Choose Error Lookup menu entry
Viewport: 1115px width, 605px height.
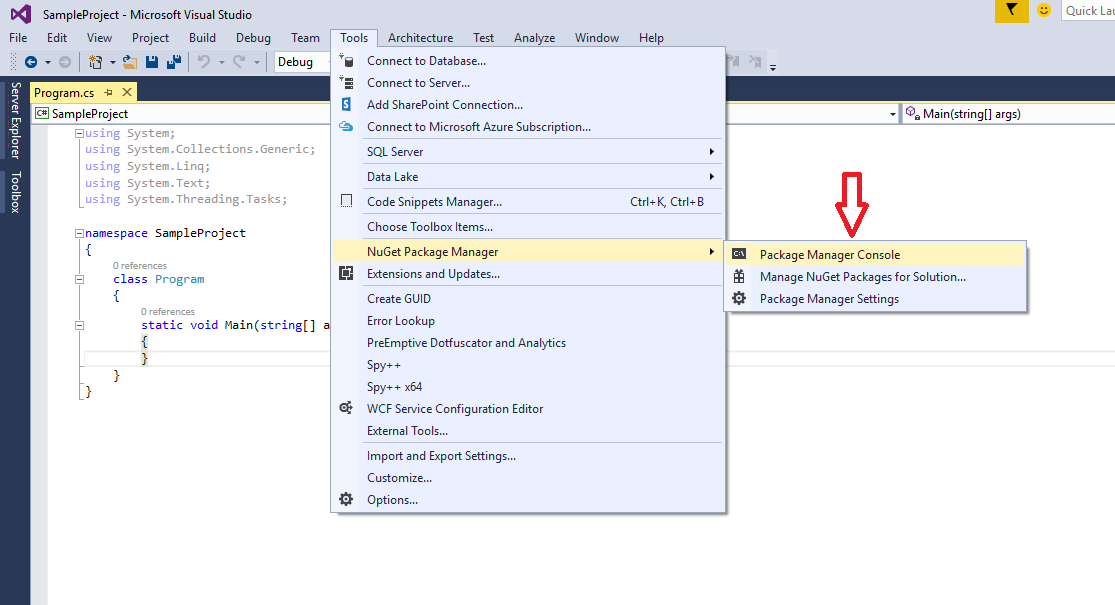coord(527,321)
